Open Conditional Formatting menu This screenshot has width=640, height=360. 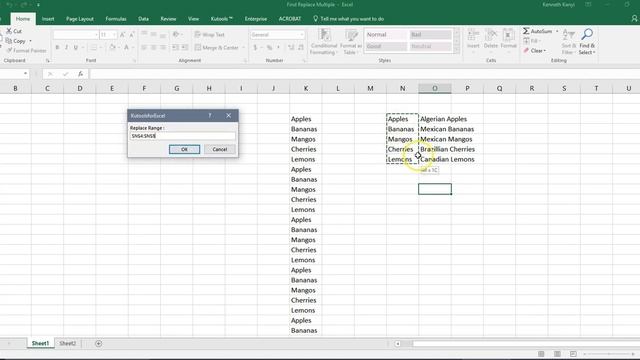click(324, 42)
